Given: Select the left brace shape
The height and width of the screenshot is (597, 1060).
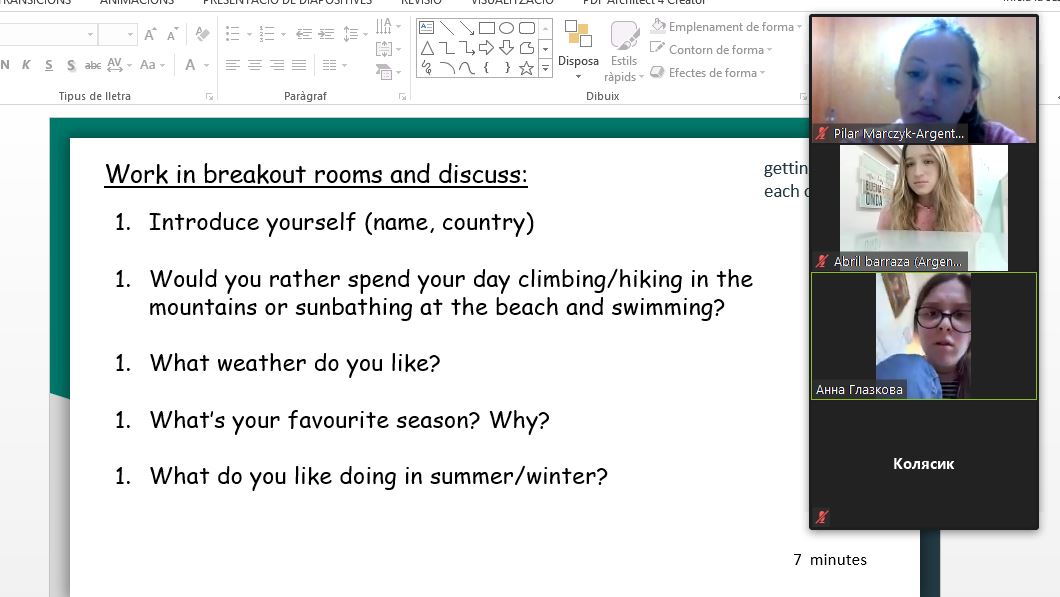Looking at the screenshot, I should (487, 68).
